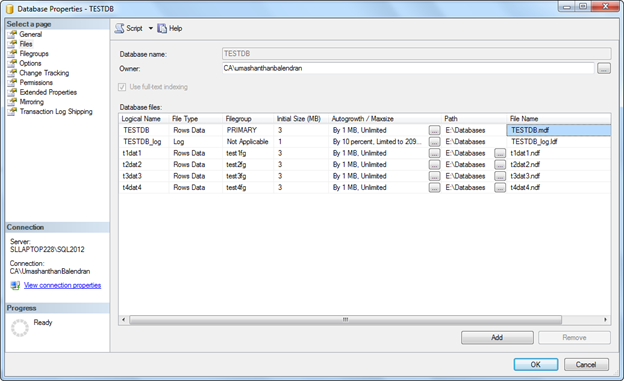Click the Permissions page icon
This screenshot has width=624, height=381.
[13, 82]
